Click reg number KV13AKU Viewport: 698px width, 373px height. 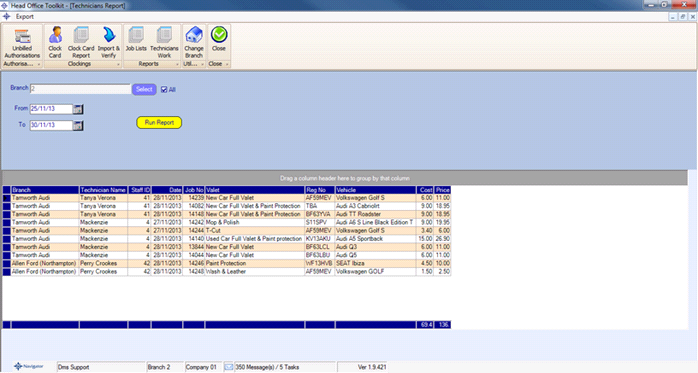point(320,239)
